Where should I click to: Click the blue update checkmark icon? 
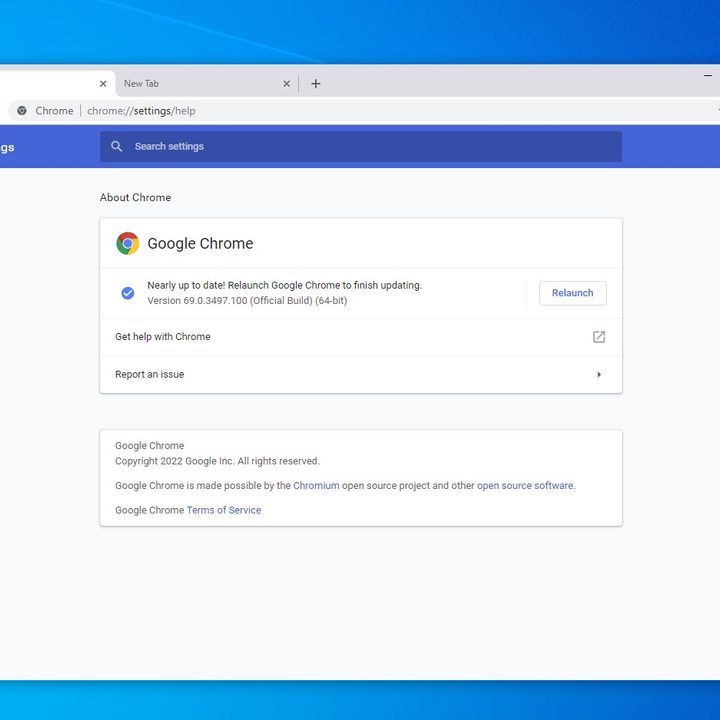pos(128,293)
